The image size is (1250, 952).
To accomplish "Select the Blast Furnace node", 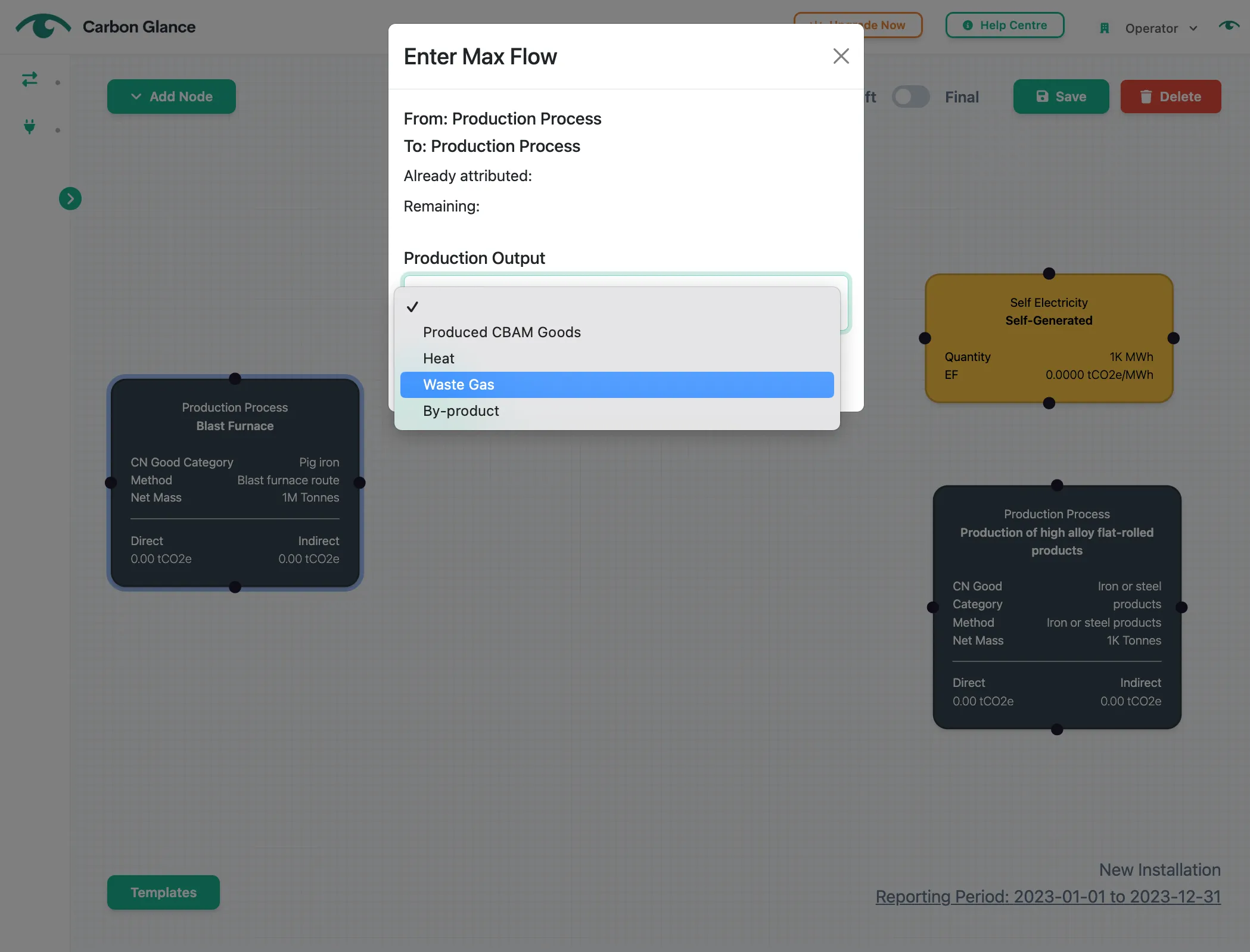I will coord(235,483).
